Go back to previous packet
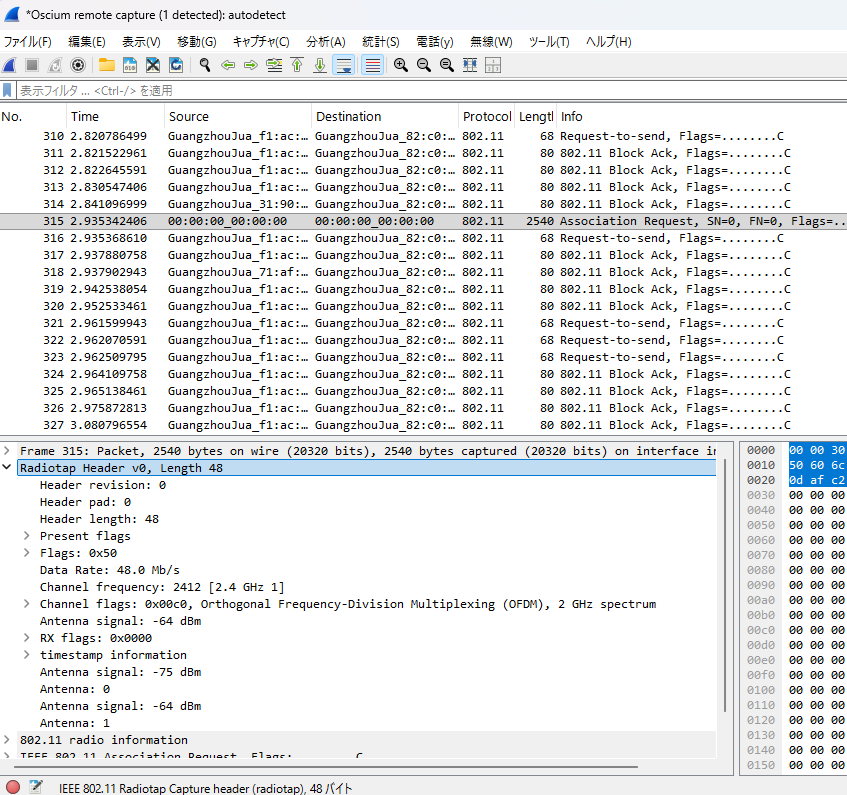The height and width of the screenshot is (795, 847). [228, 65]
